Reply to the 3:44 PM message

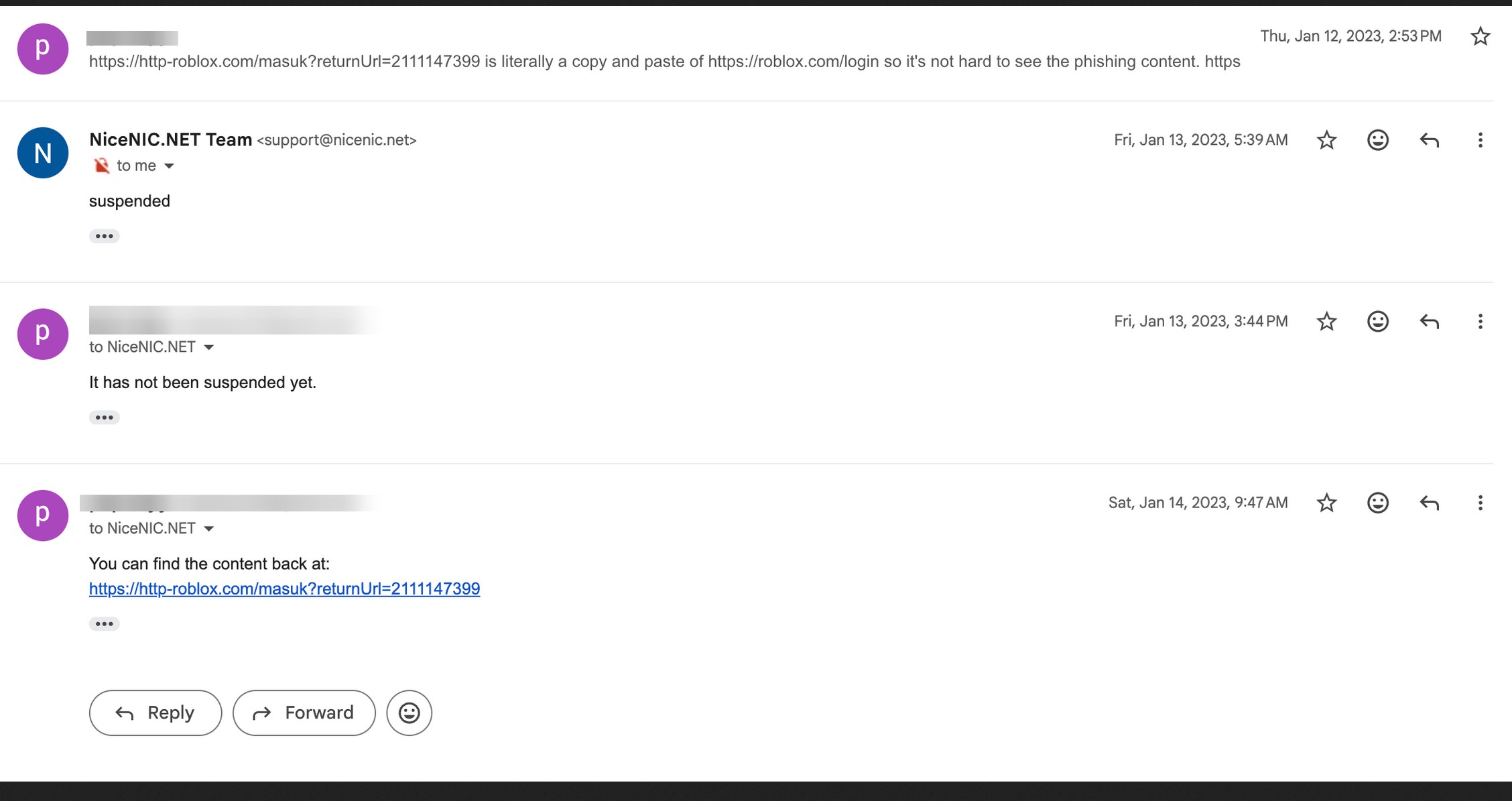pos(1429,322)
